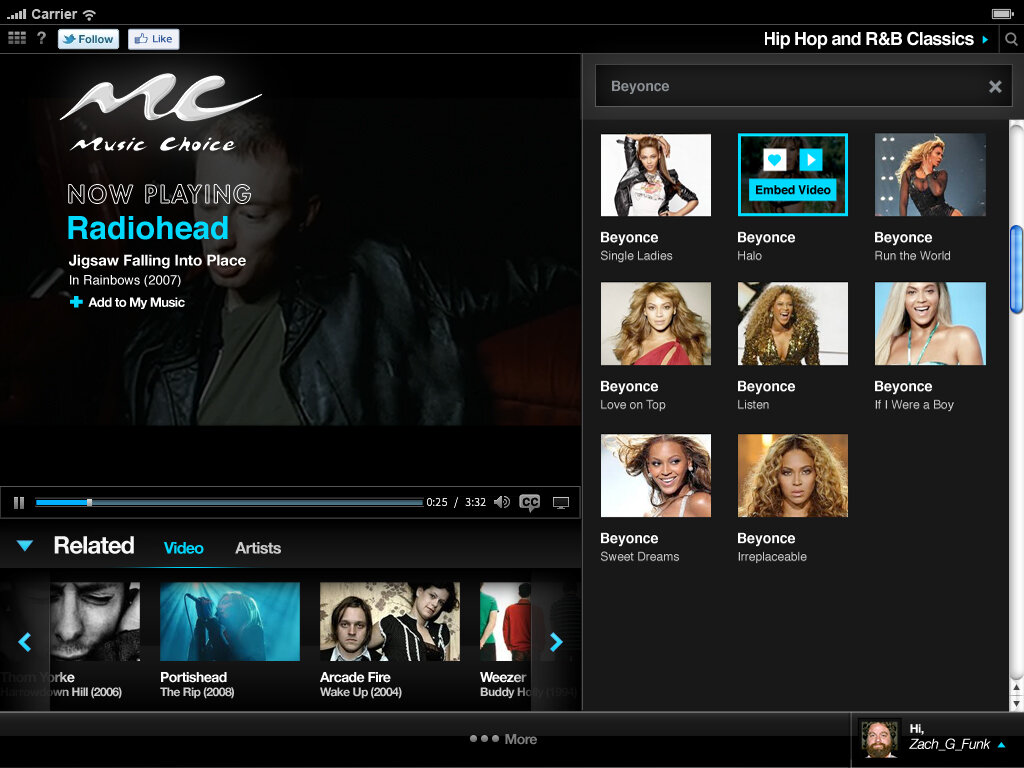This screenshot has width=1024, height=768.
Task: Click the Beyonce search input field
Action: 803,86
